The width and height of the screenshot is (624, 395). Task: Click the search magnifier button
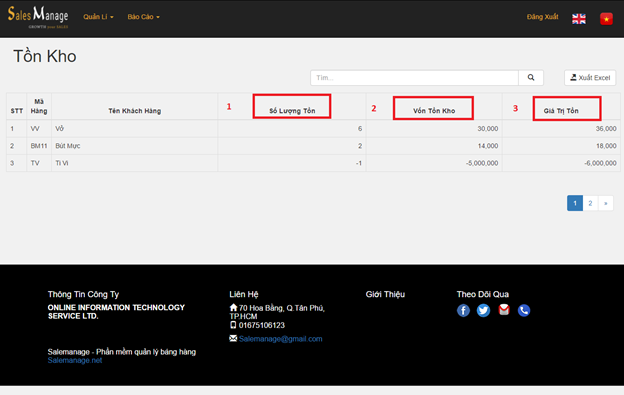point(531,78)
